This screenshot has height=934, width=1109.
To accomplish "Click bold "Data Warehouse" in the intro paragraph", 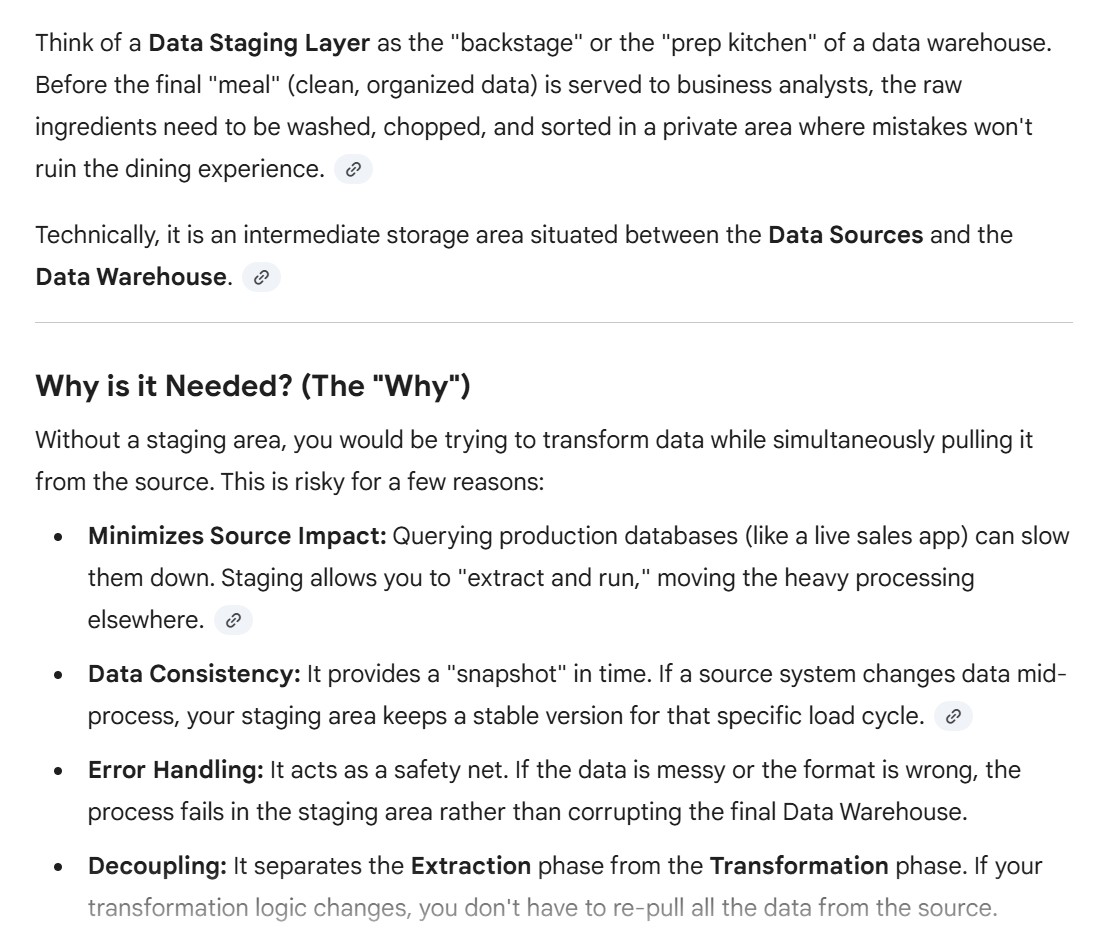I will click(130, 278).
